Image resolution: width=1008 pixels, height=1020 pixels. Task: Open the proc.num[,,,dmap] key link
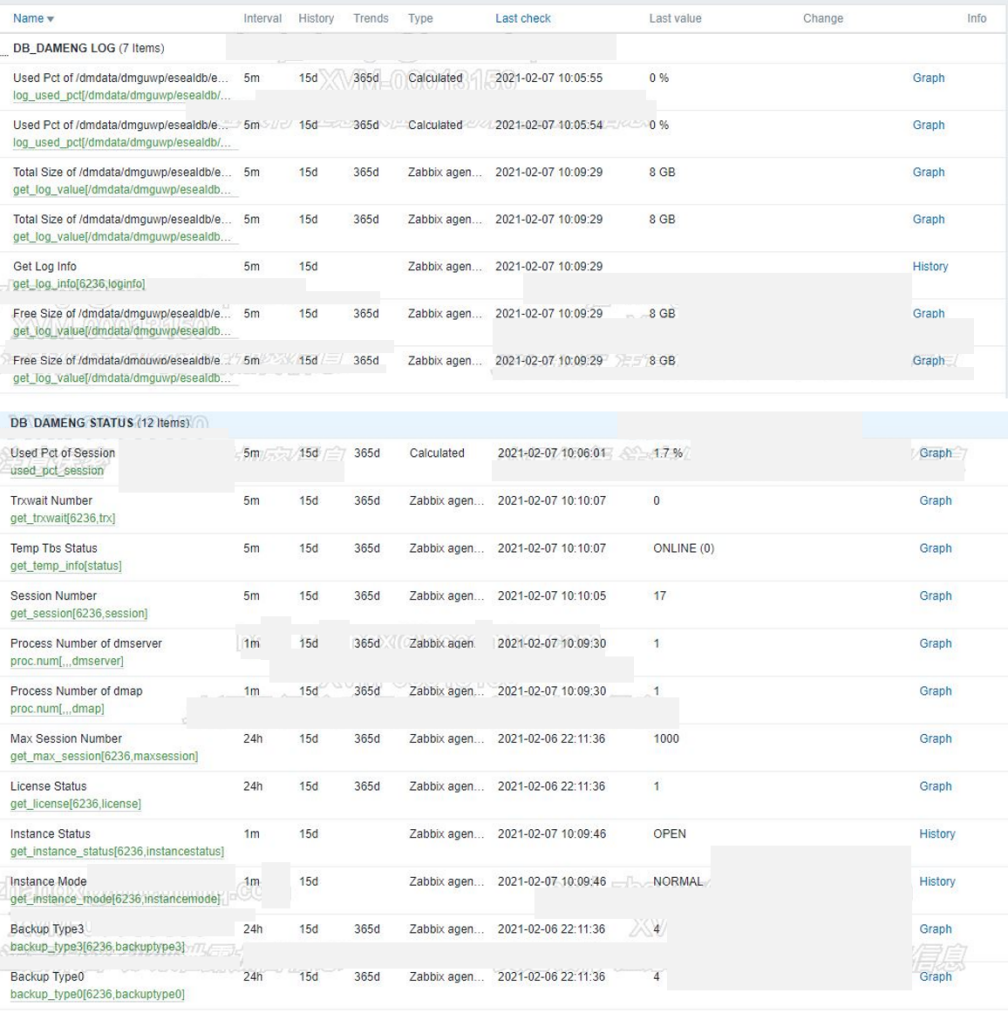pyautogui.click(x=57, y=708)
